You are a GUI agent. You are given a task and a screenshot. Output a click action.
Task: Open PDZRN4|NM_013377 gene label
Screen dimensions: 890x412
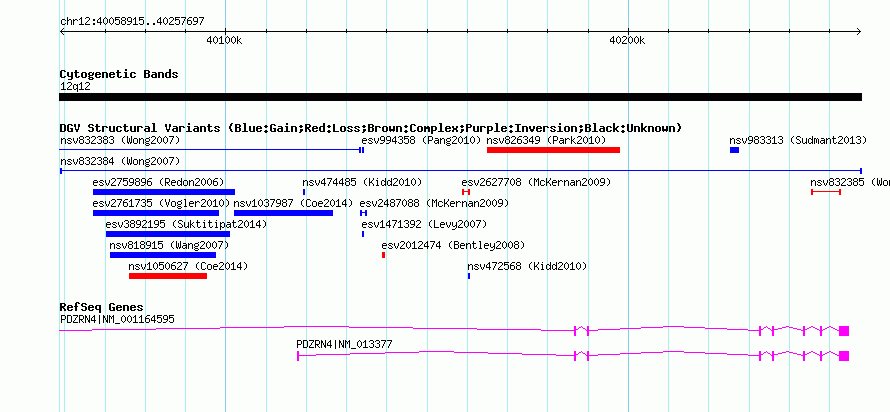(344, 344)
